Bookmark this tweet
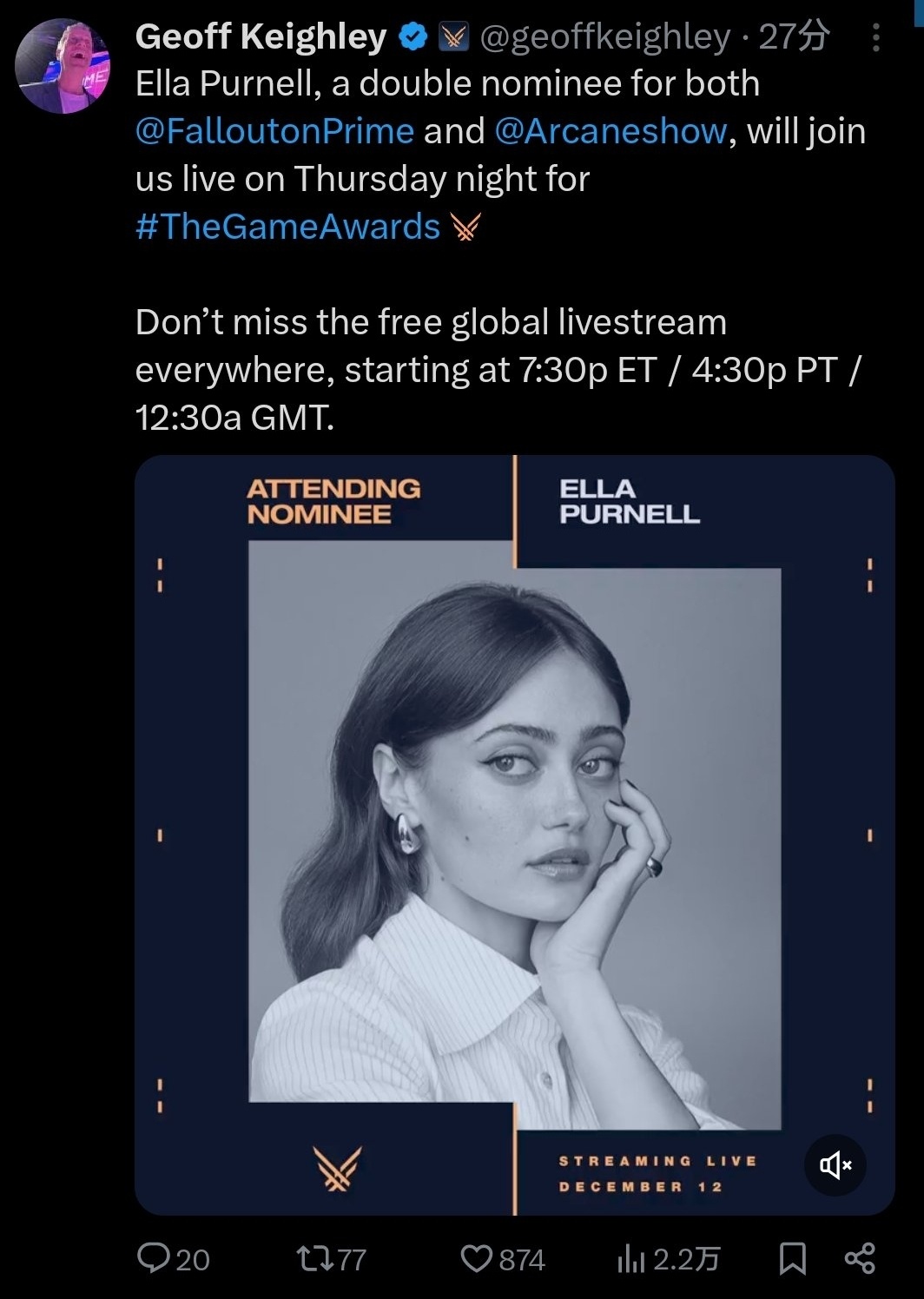The width and height of the screenshot is (924, 1299). (792, 1258)
